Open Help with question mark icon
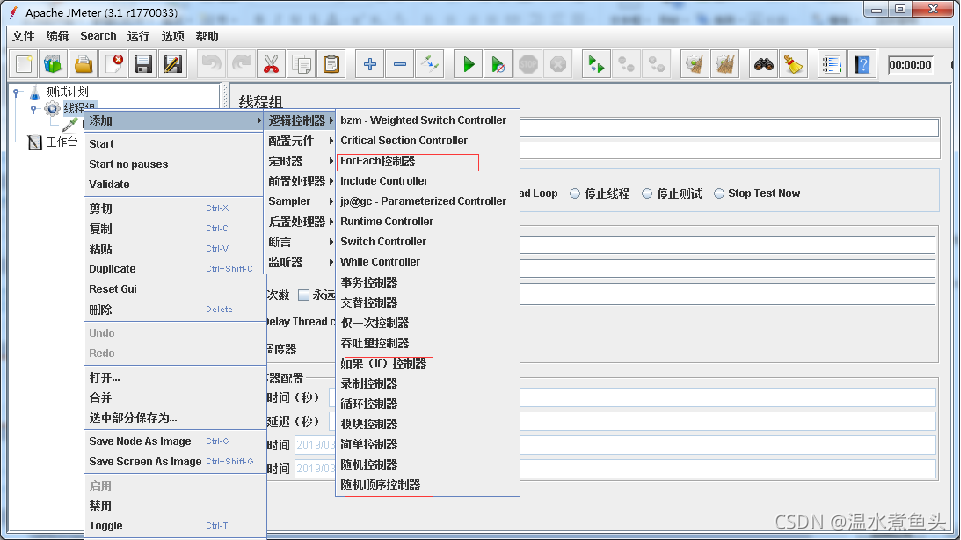This screenshot has height=540, width=961. pyautogui.click(x=862, y=64)
